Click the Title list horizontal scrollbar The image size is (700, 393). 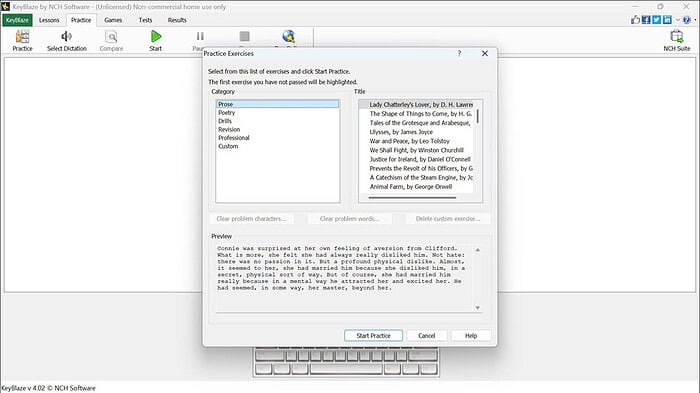(412, 197)
